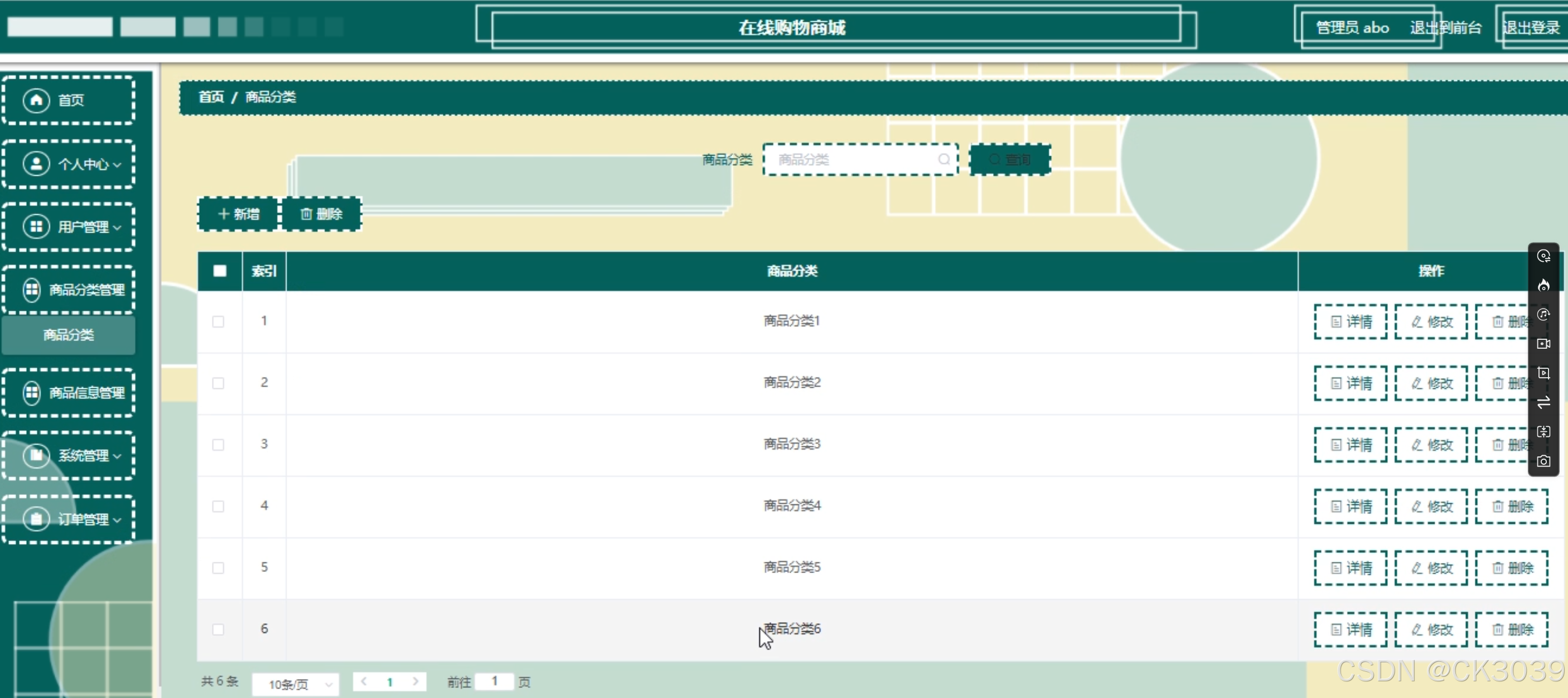Click 修改 for 商品分类3 row

click(x=1431, y=445)
